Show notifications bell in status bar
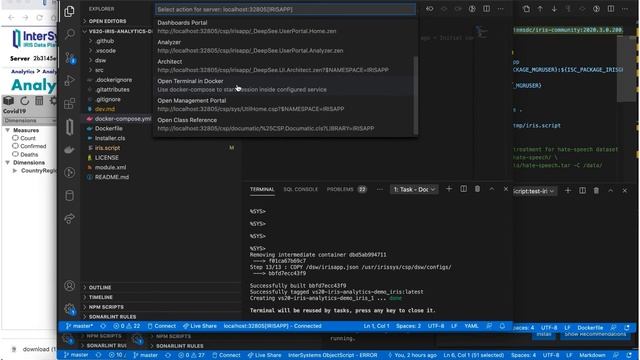The width and height of the screenshot is (640, 360). (502, 326)
